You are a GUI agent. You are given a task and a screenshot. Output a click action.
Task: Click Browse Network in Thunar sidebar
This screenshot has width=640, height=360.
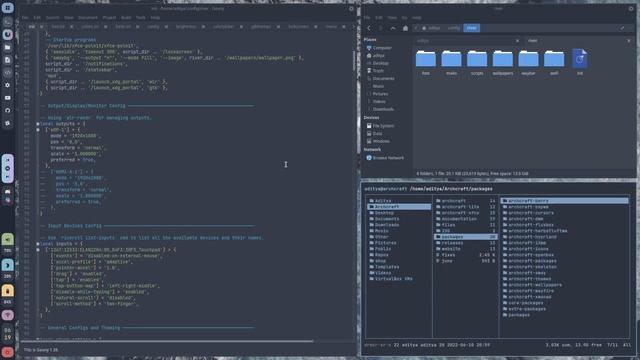click(x=385, y=158)
